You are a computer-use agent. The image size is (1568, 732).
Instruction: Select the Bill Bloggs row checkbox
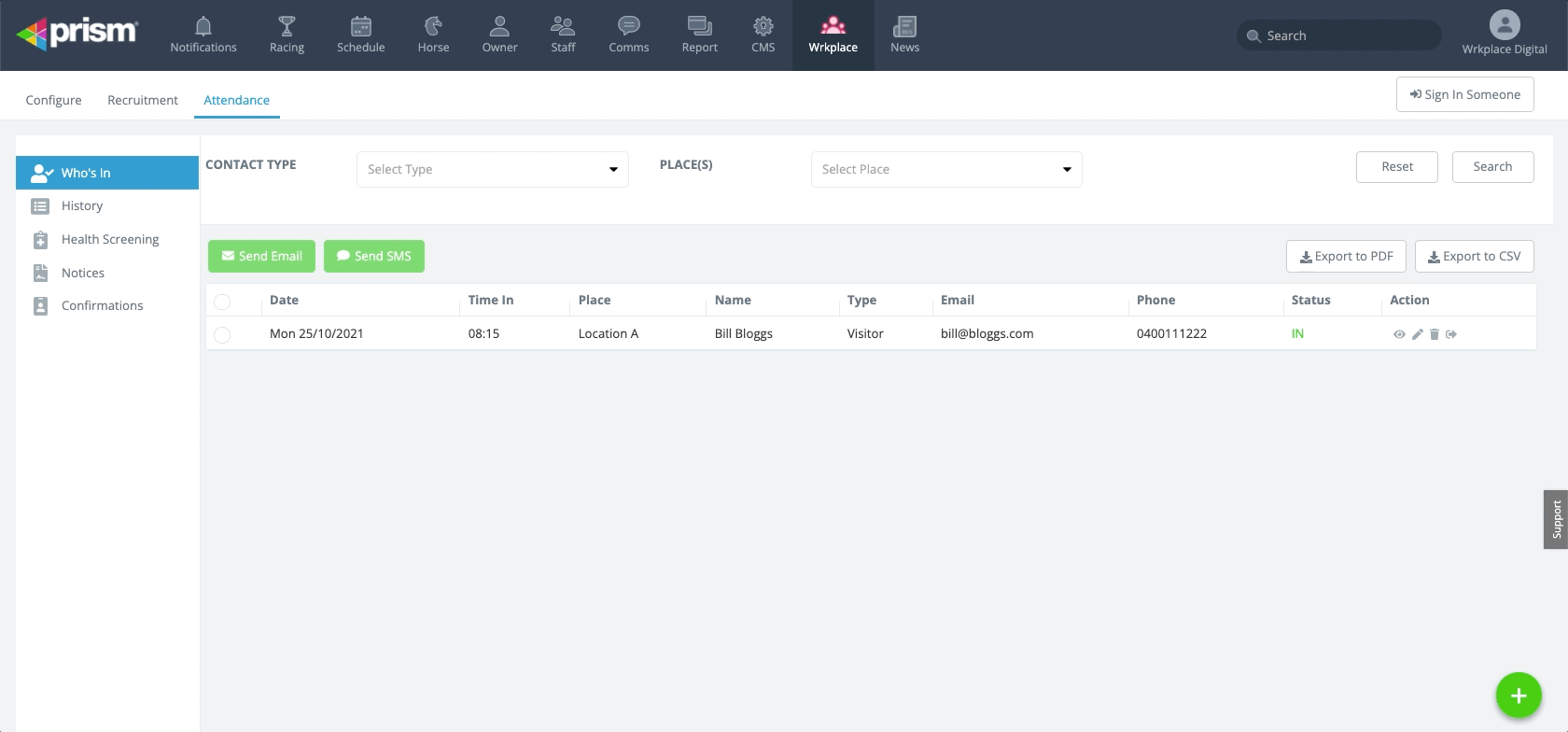[x=222, y=335]
